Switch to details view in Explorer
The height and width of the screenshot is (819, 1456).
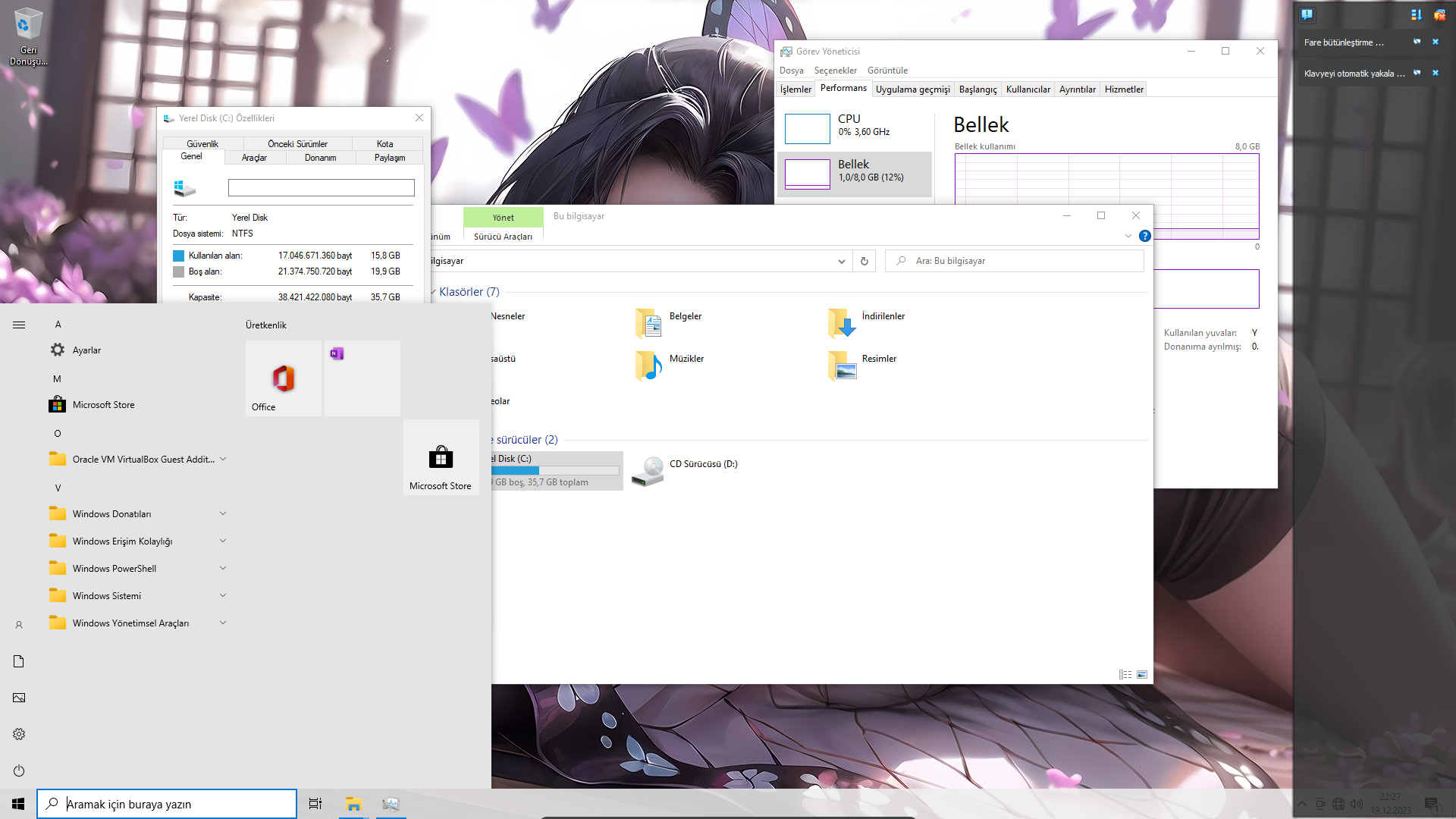point(1125,674)
